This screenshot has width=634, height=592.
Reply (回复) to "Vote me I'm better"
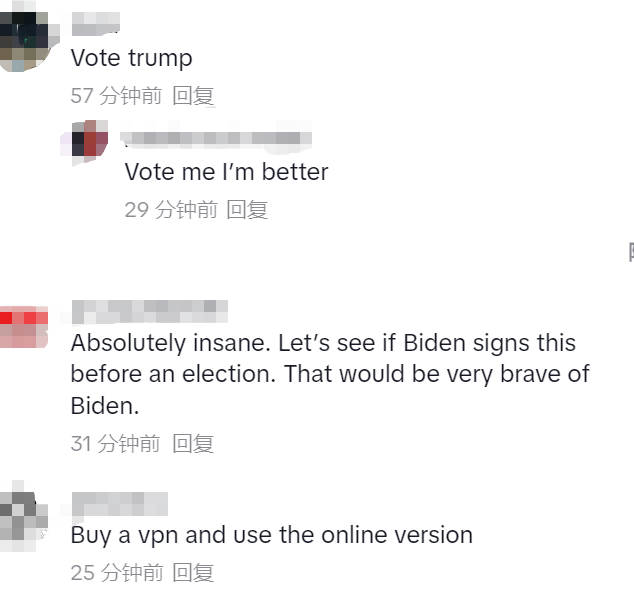(x=247, y=210)
